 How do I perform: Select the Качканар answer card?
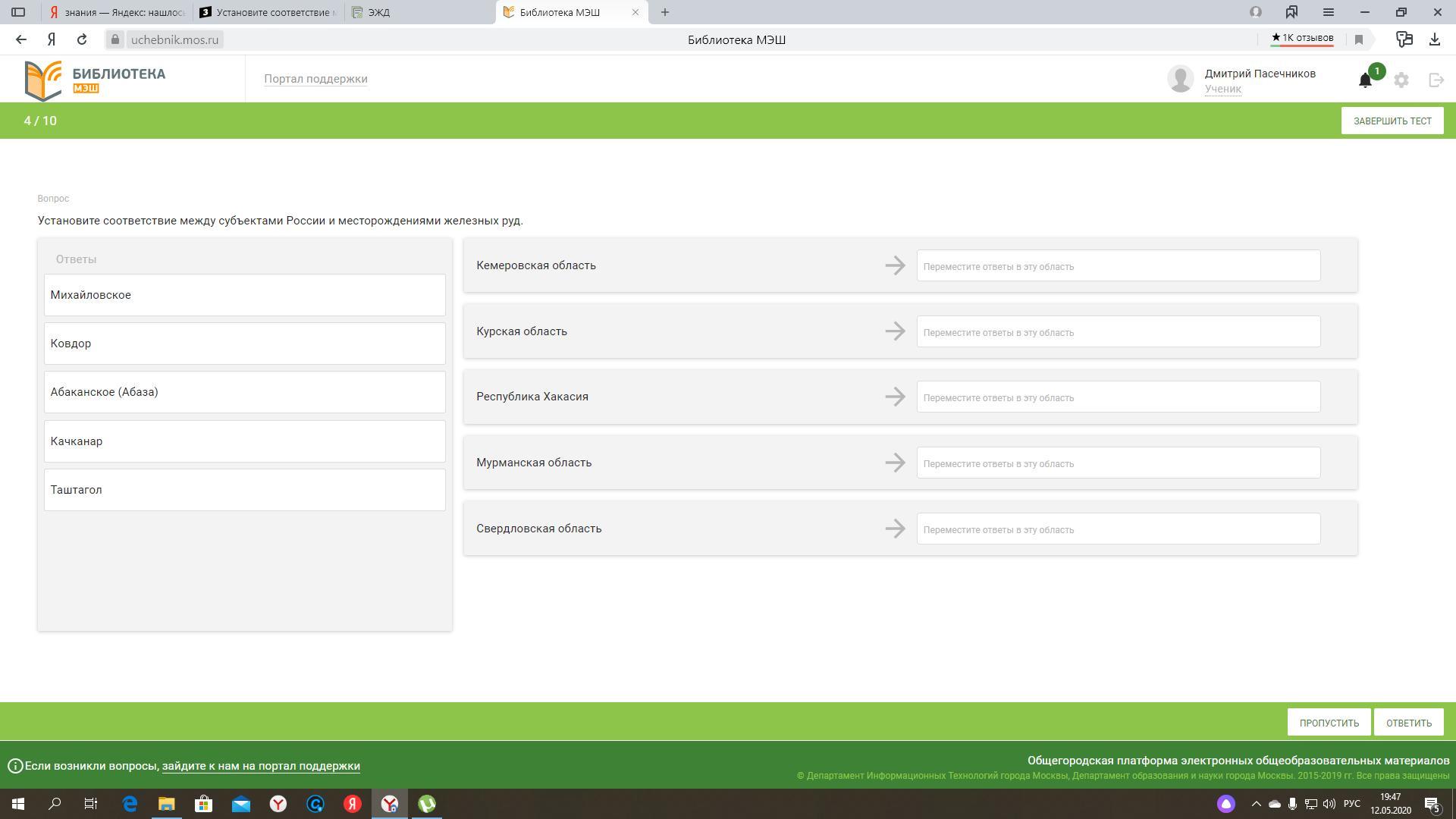tap(244, 441)
